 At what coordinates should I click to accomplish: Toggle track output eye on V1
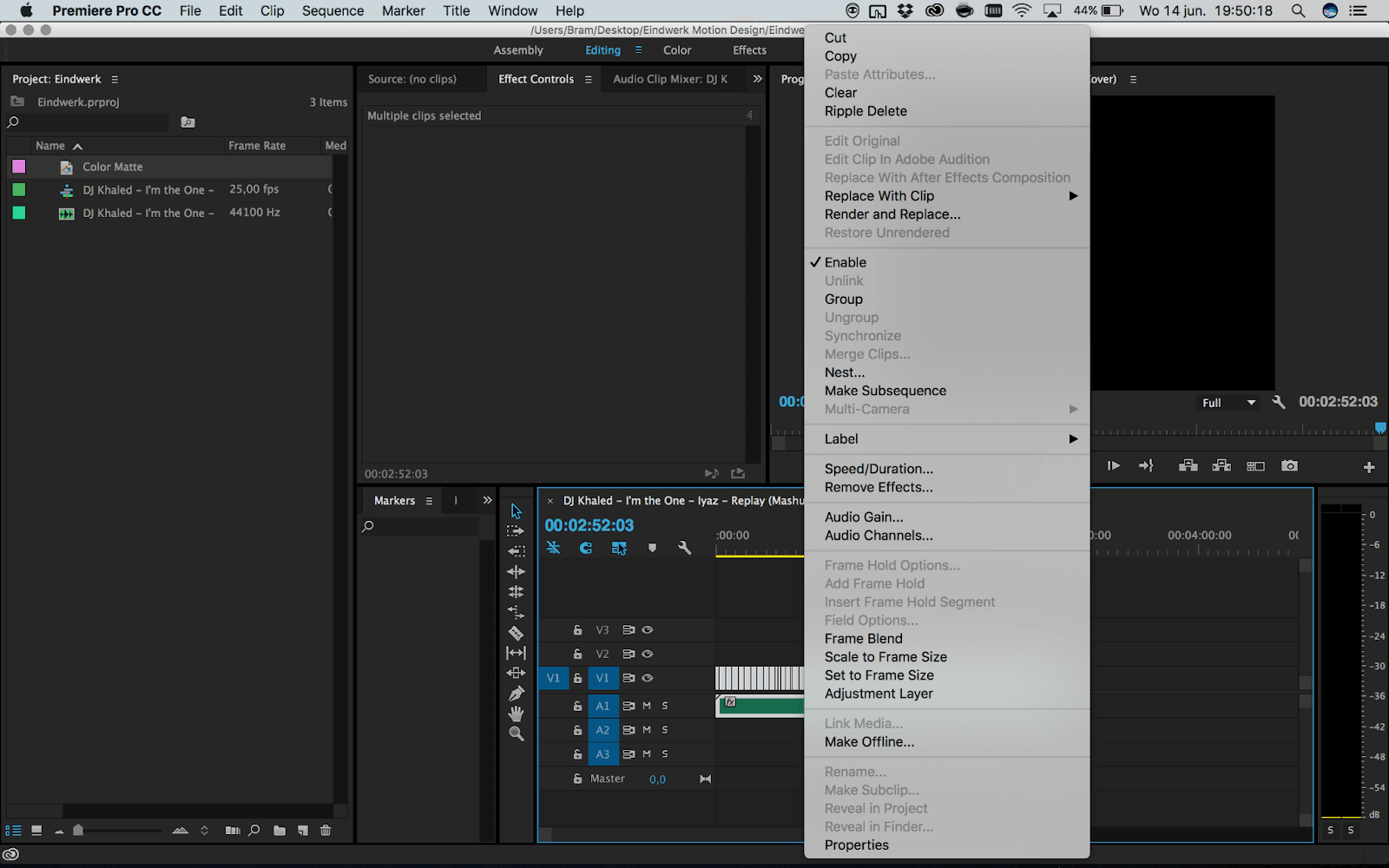pos(648,678)
